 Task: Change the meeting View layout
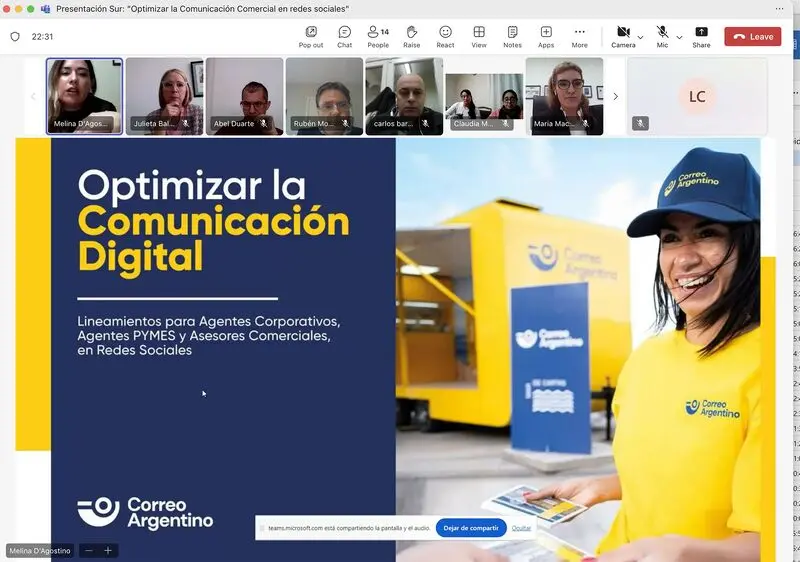pos(479,37)
